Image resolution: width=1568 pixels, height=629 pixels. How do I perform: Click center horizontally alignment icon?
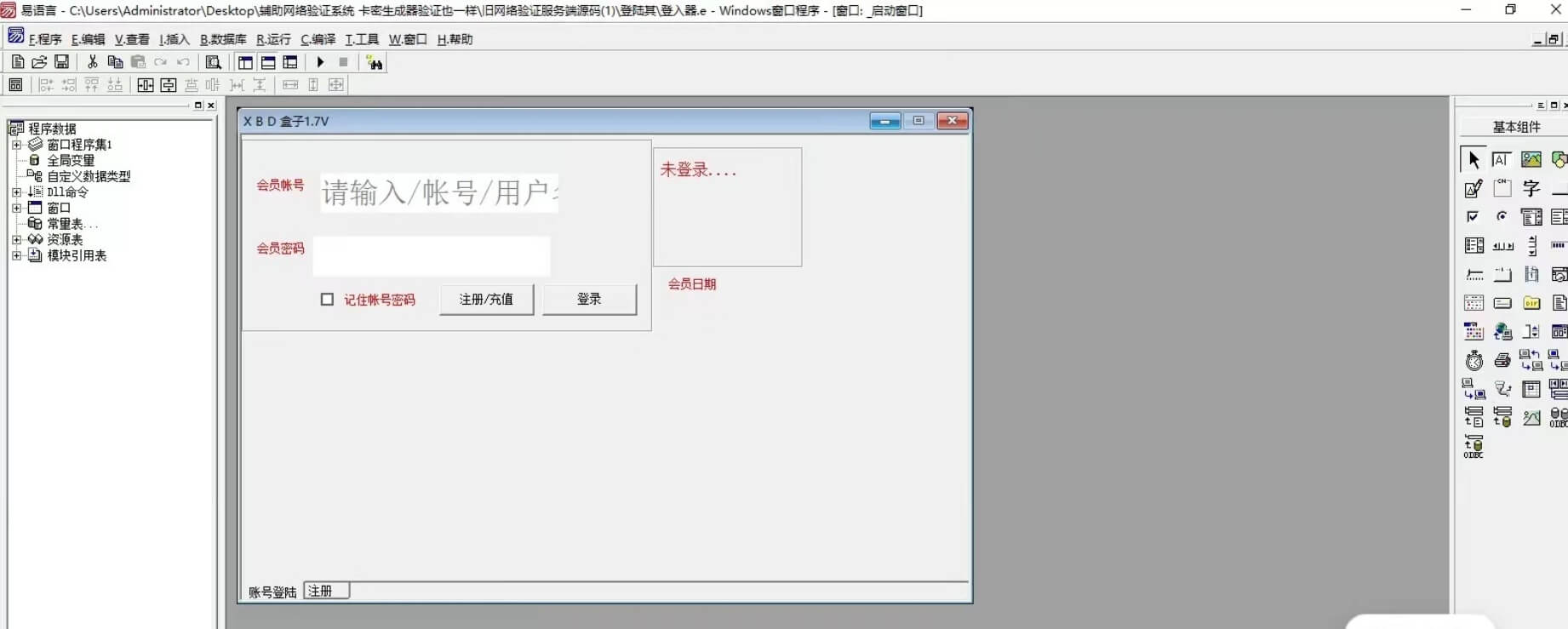pyautogui.click(x=146, y=85)
